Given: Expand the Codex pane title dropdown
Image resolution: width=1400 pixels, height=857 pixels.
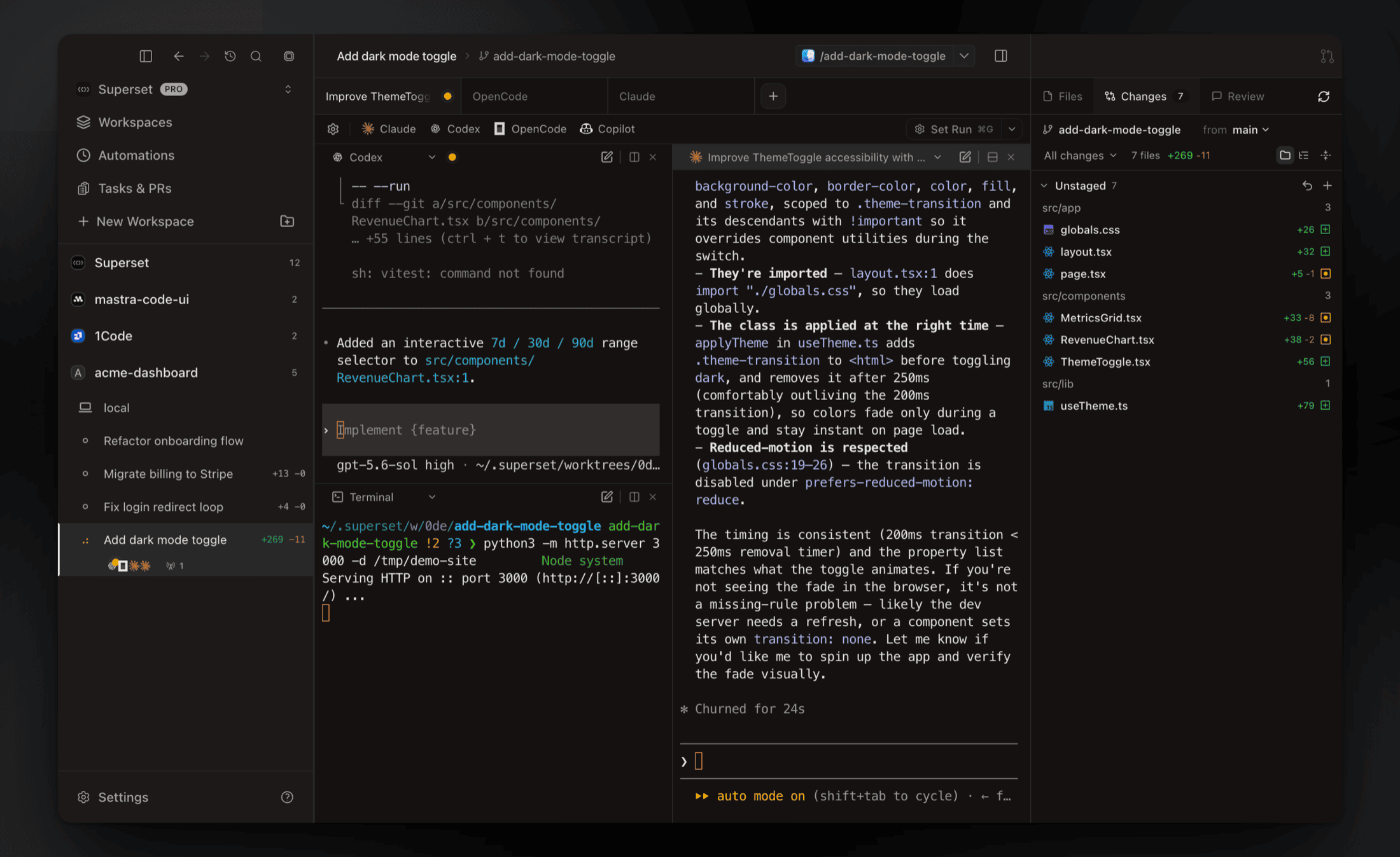Looking at the screenshot, I should pyautogui.click(x=432, y=157).
